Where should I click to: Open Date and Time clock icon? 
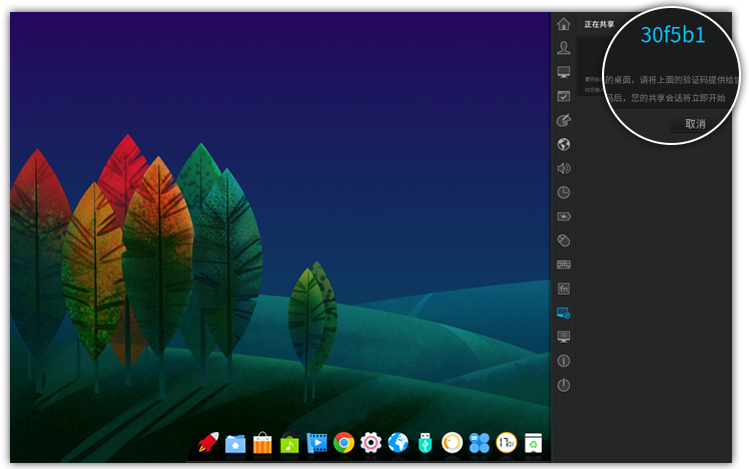click(564, 192)
